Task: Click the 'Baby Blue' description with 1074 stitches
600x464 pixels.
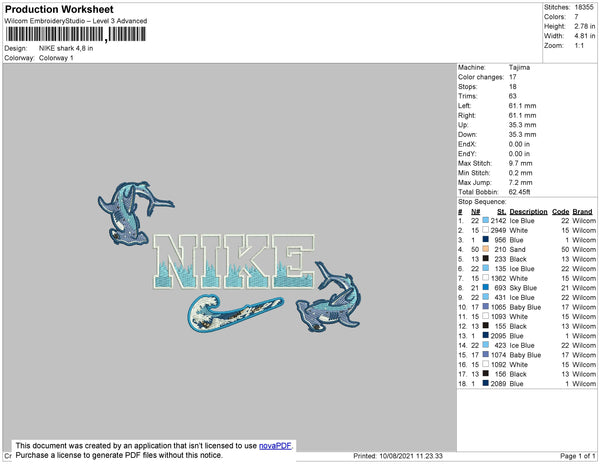Action: (x=525, y=355)
